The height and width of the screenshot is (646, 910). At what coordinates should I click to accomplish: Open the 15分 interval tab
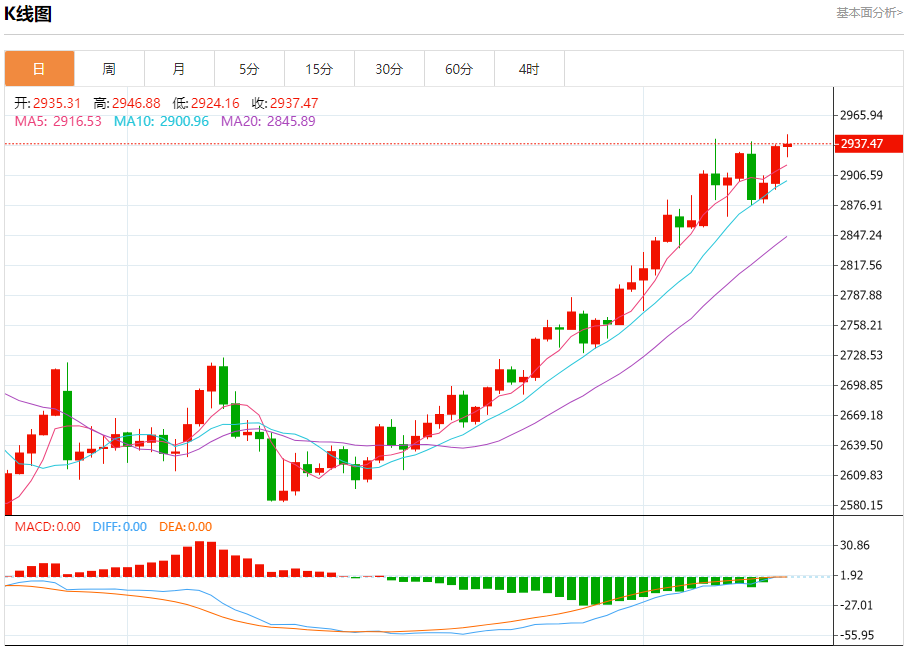pos(319,68)
